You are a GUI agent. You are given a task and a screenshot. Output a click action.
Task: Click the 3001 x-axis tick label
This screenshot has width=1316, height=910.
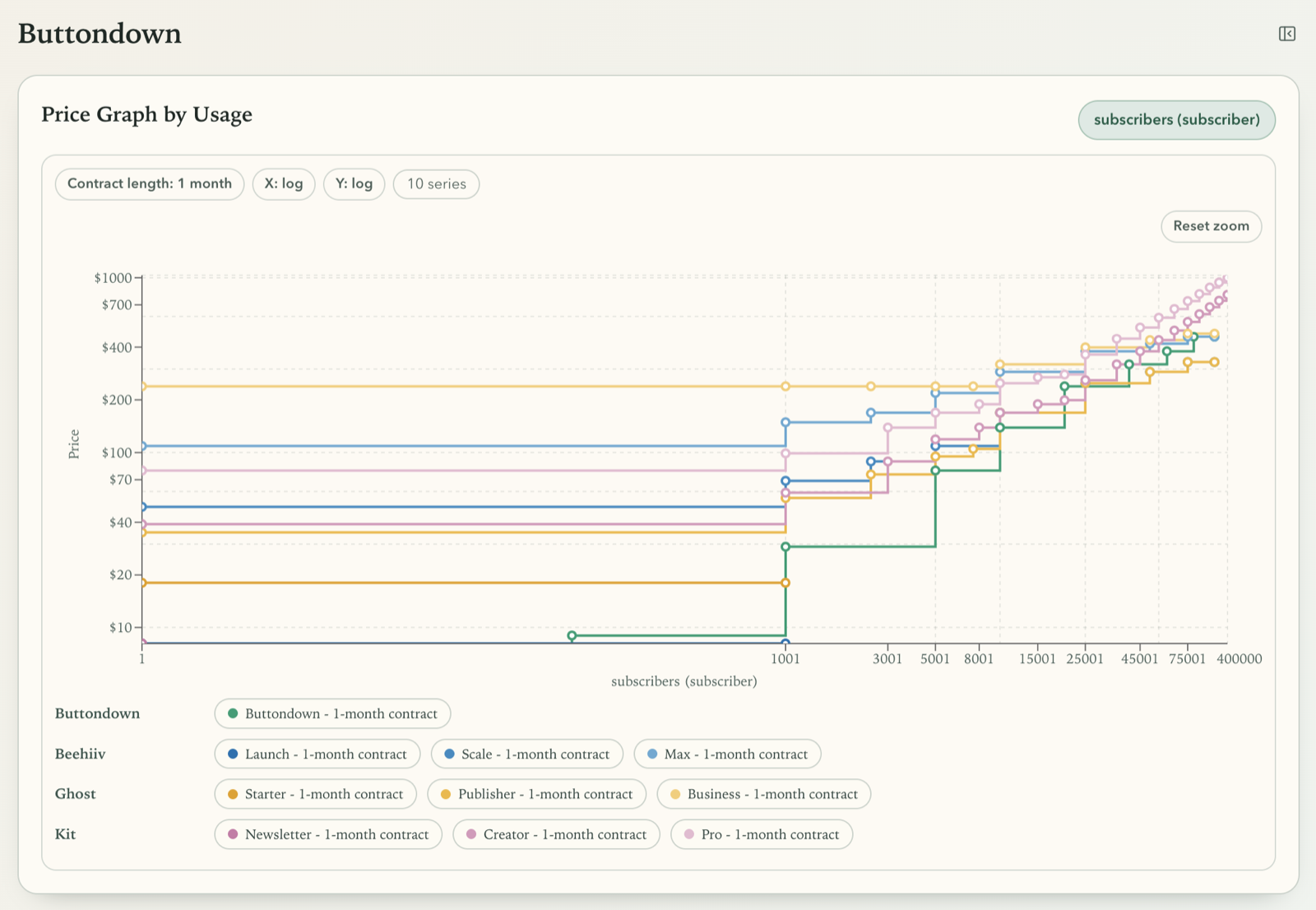(x=887, y=659)
